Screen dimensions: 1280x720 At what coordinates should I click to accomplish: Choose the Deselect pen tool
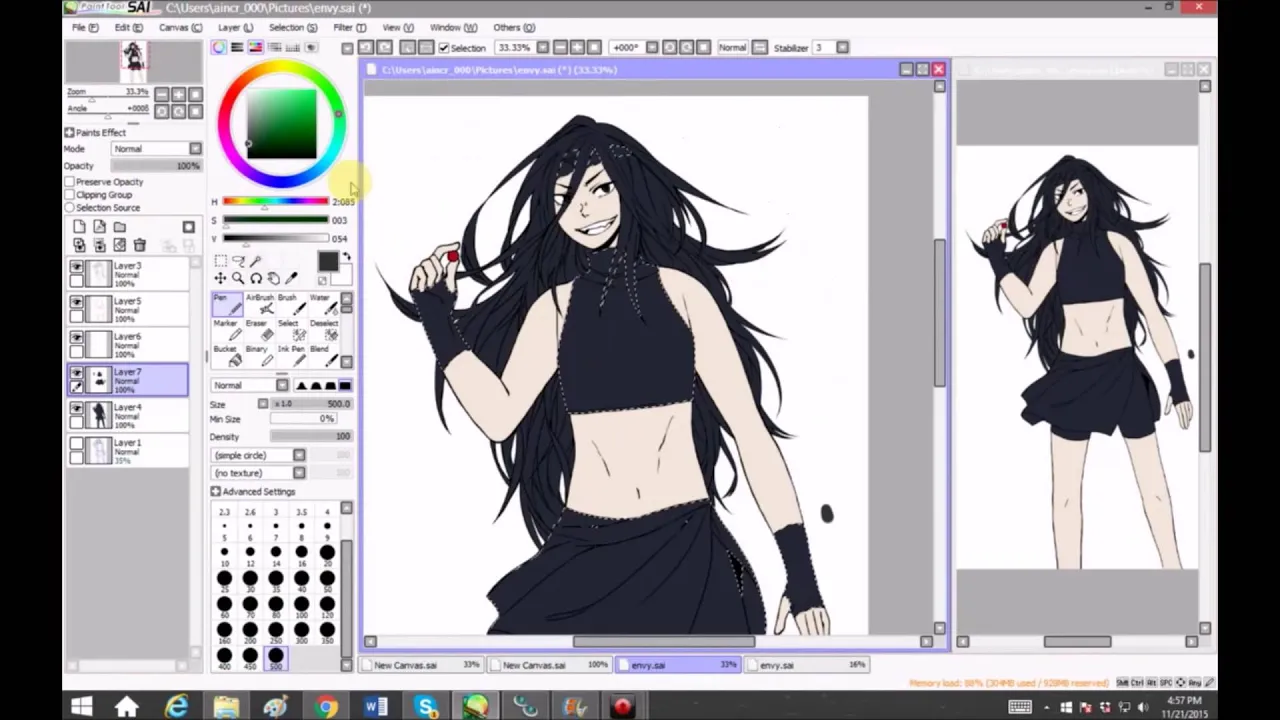tap(322, 329)
